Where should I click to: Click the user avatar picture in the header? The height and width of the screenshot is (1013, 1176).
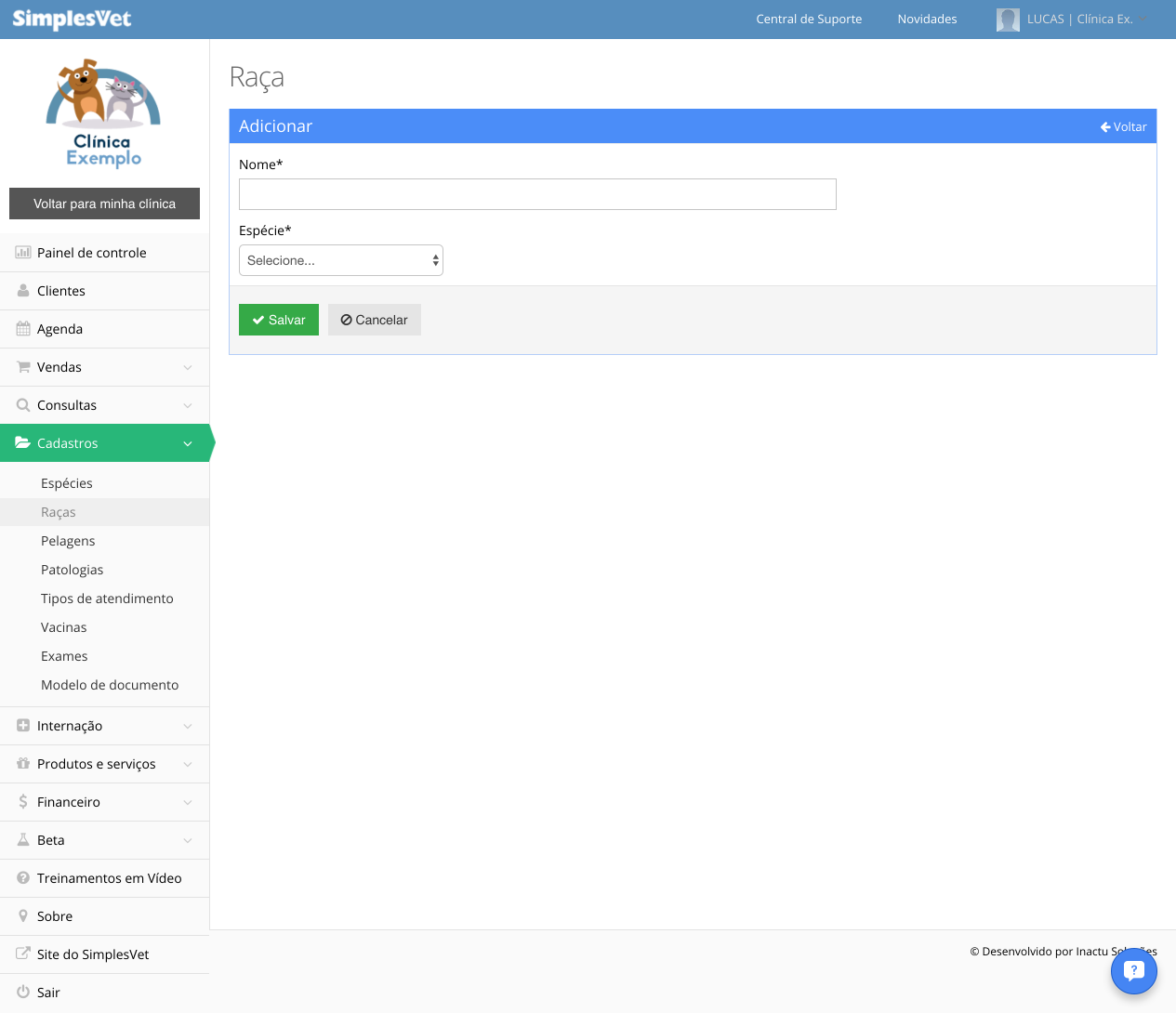coord(1008,20)
